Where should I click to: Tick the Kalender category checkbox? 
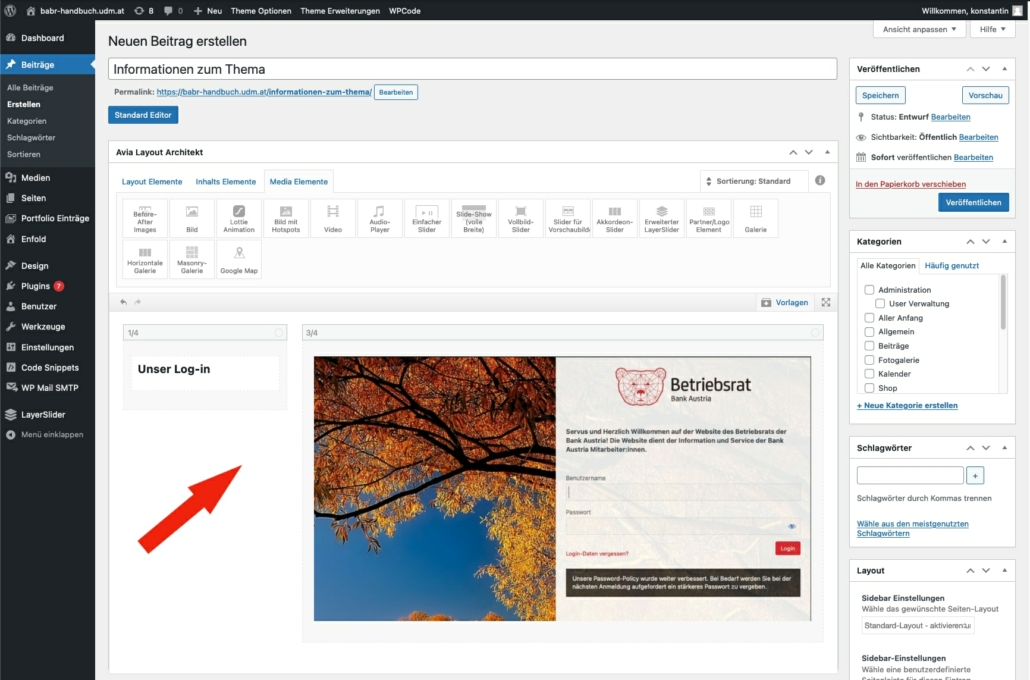tap(869, 374)
